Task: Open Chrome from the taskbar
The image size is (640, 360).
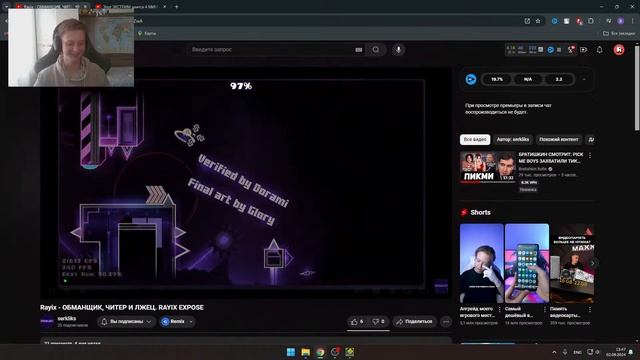Action: [x=320, y=352]
